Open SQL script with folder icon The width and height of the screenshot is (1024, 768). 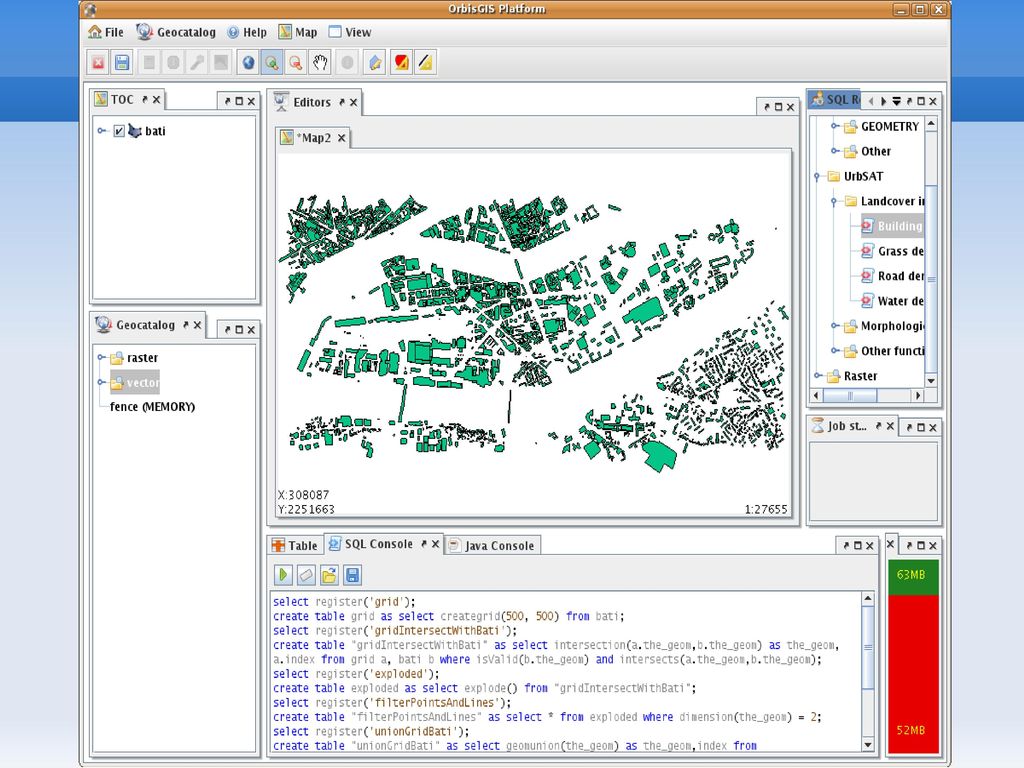[x=329, y=575]
